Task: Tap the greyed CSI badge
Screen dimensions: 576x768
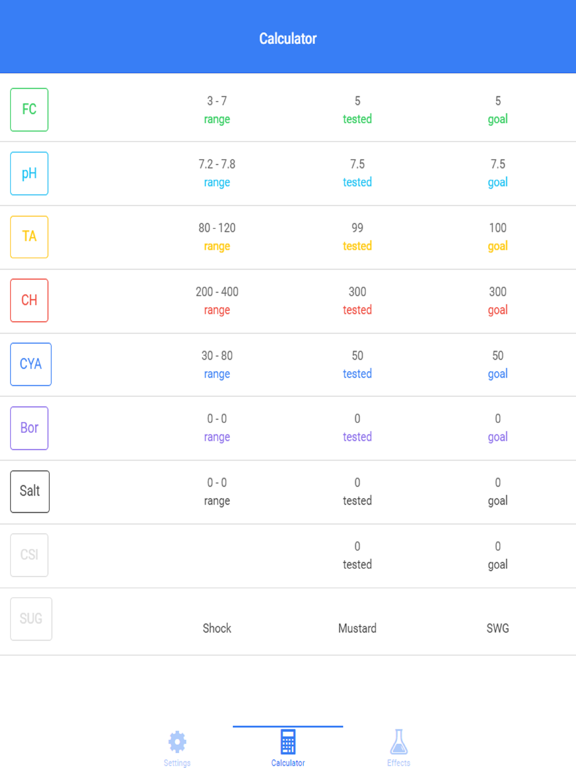Action: point(29,555)
